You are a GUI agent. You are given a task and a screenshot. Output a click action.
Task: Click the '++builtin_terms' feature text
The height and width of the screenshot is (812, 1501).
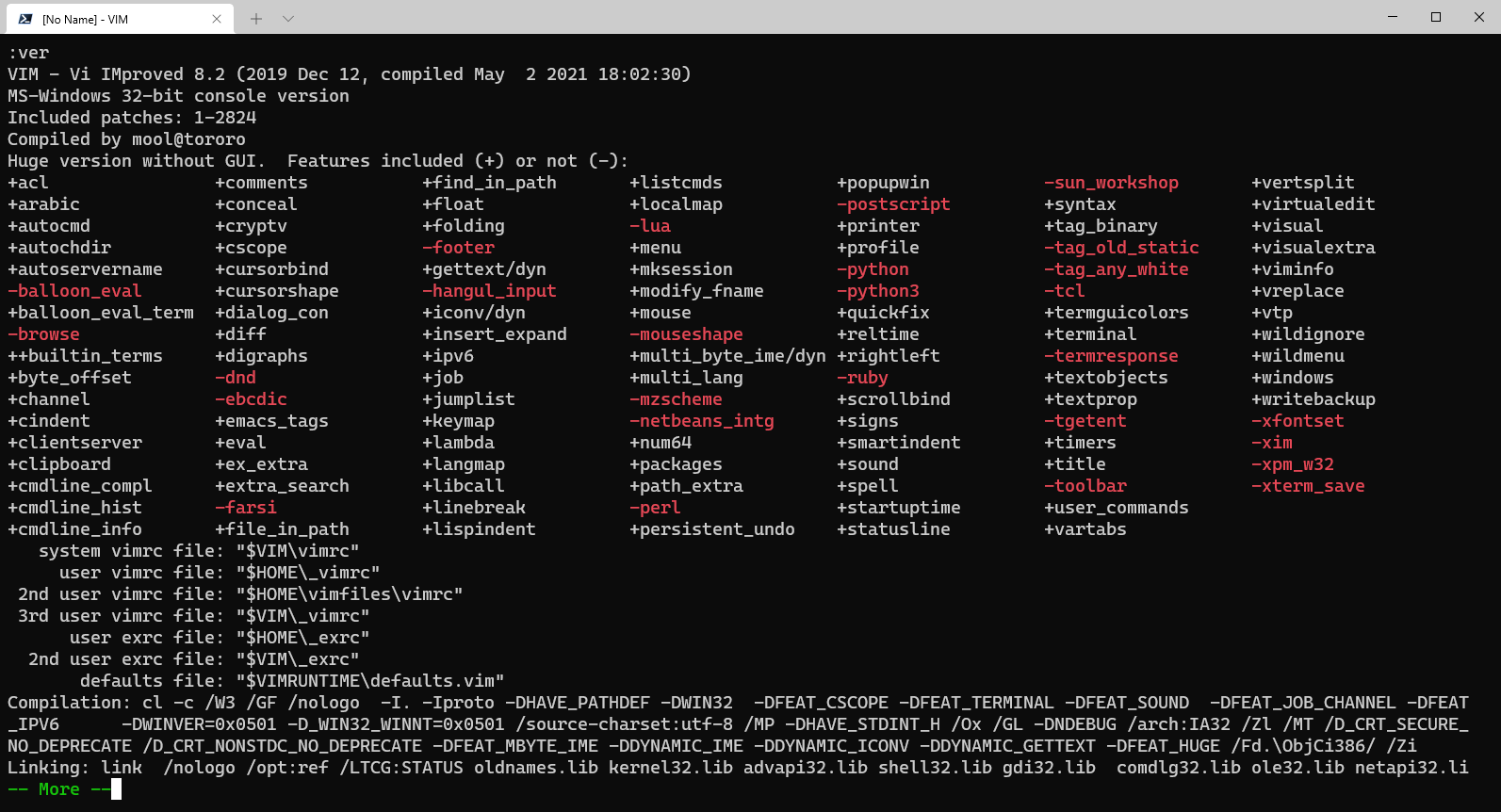pos(85,356)
